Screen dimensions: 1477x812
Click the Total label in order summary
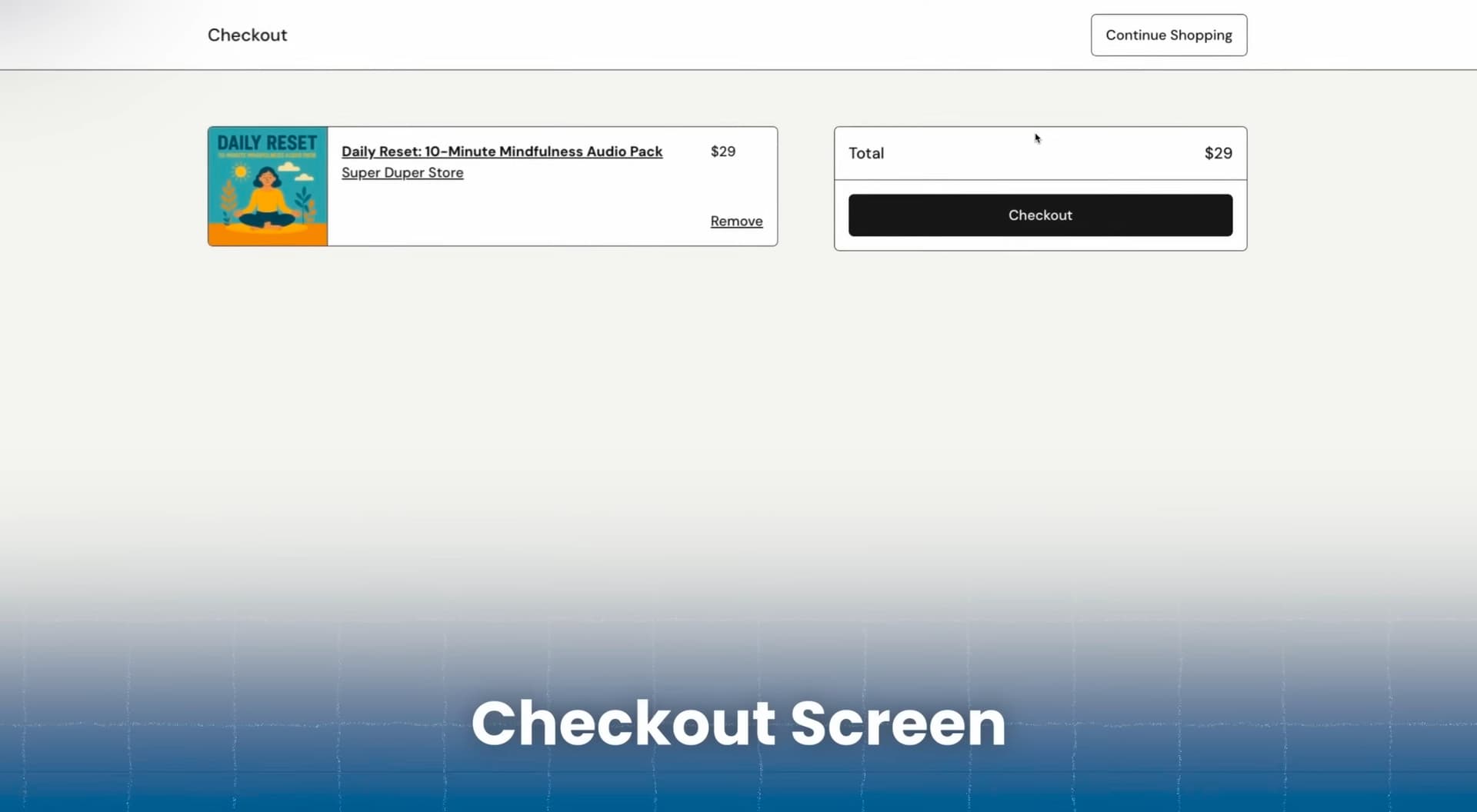865,153
